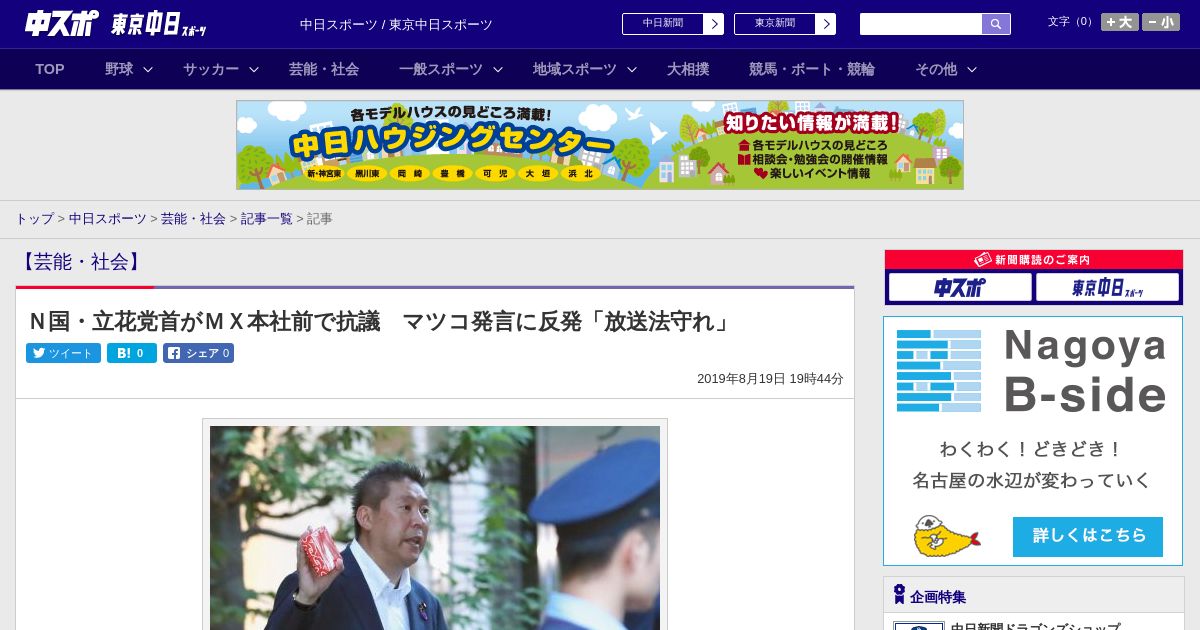Go to 芸能・社会 breadcrumb link
The width and height of the screenshot is (1200, 630).
[193, 218]
